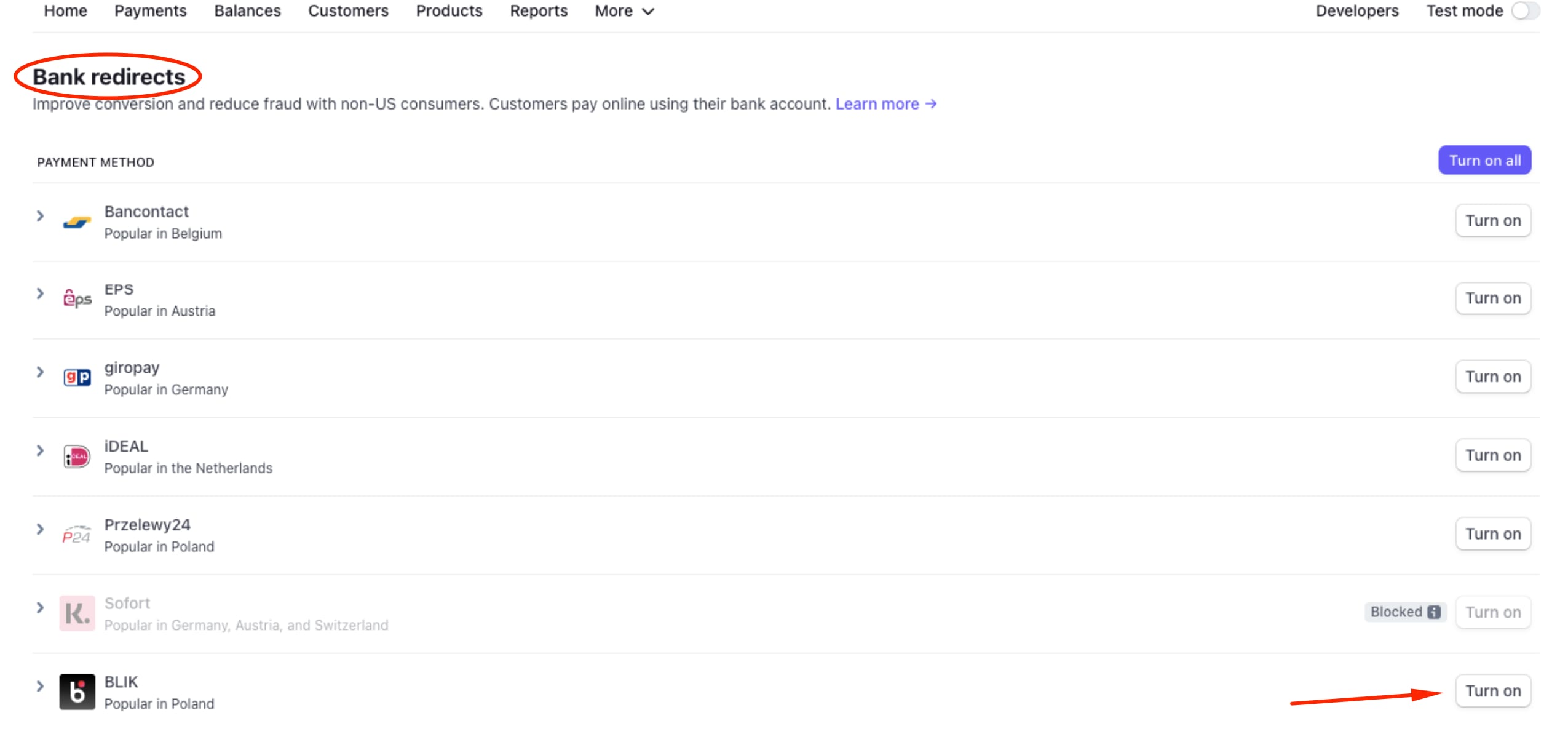Click the giropay logo icon
This screenshot has width=1568, height=742.
[77, 377]
